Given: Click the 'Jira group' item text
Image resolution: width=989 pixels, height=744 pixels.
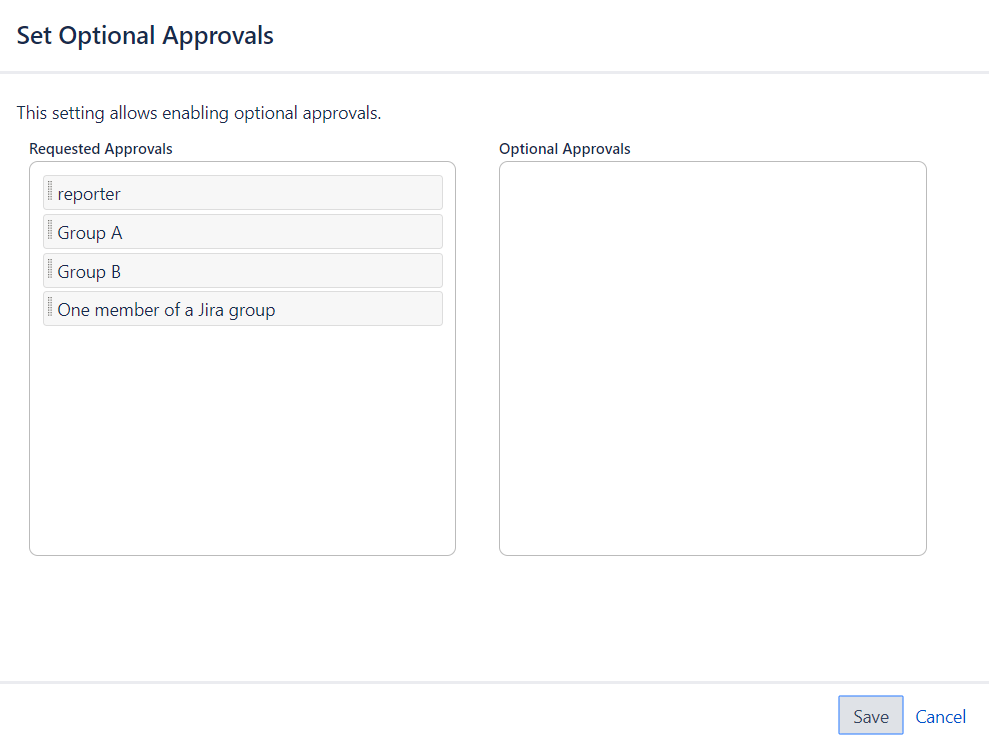Looking at the screenshot, I should pos(166,310).
